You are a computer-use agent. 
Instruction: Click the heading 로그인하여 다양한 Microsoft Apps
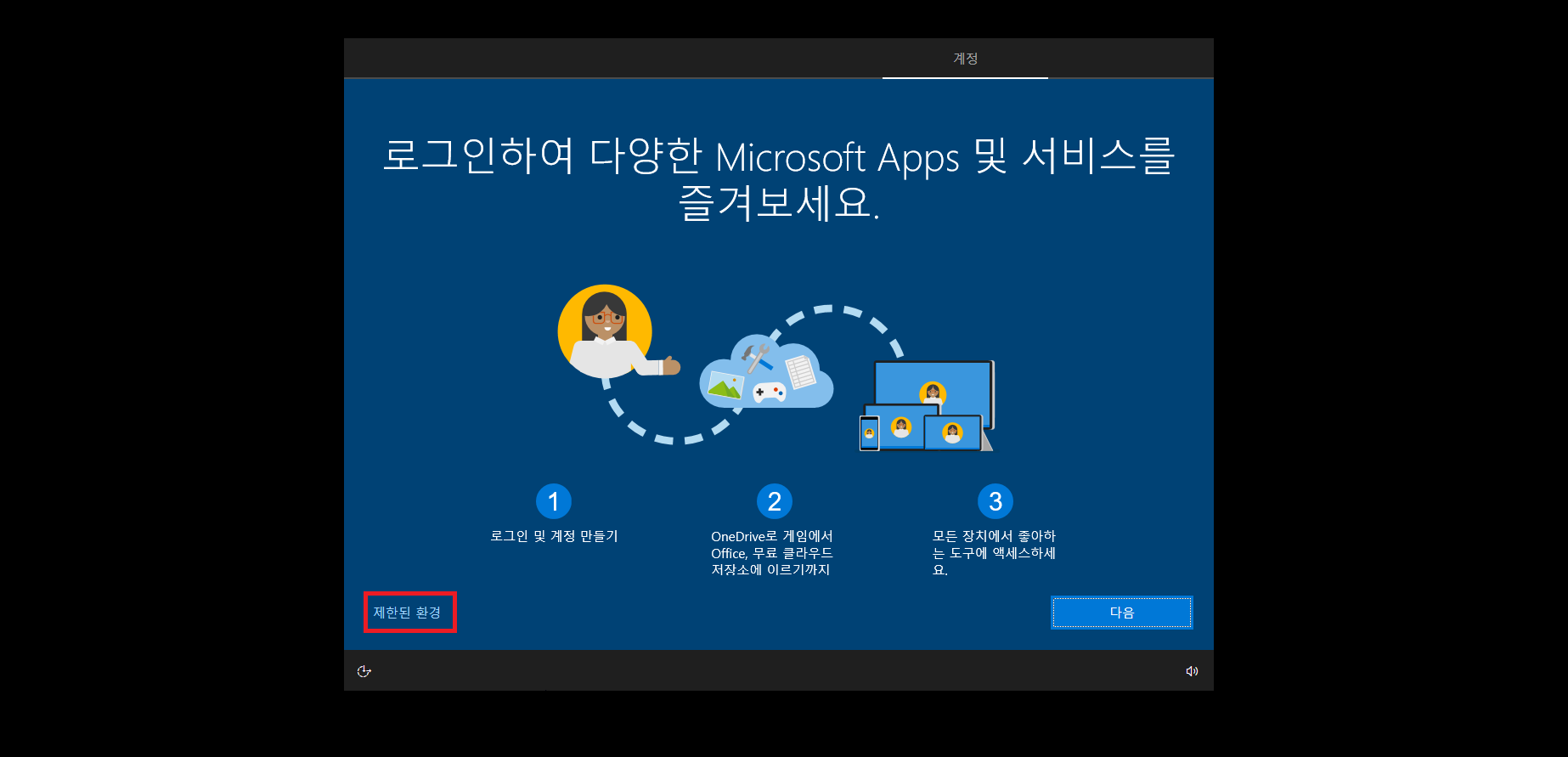[778, 179]
